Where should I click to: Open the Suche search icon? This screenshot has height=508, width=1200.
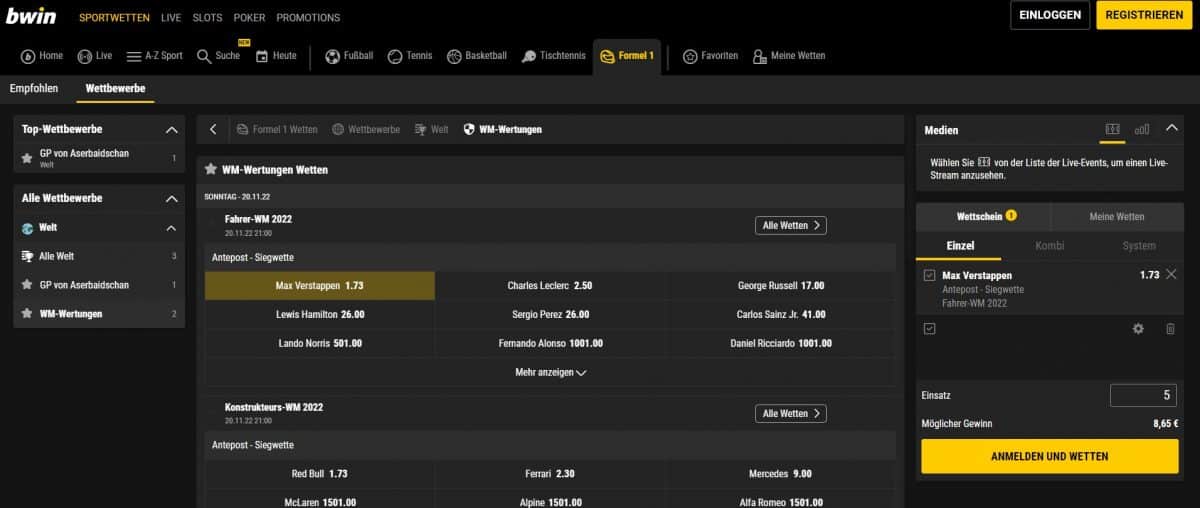point(204,56)
